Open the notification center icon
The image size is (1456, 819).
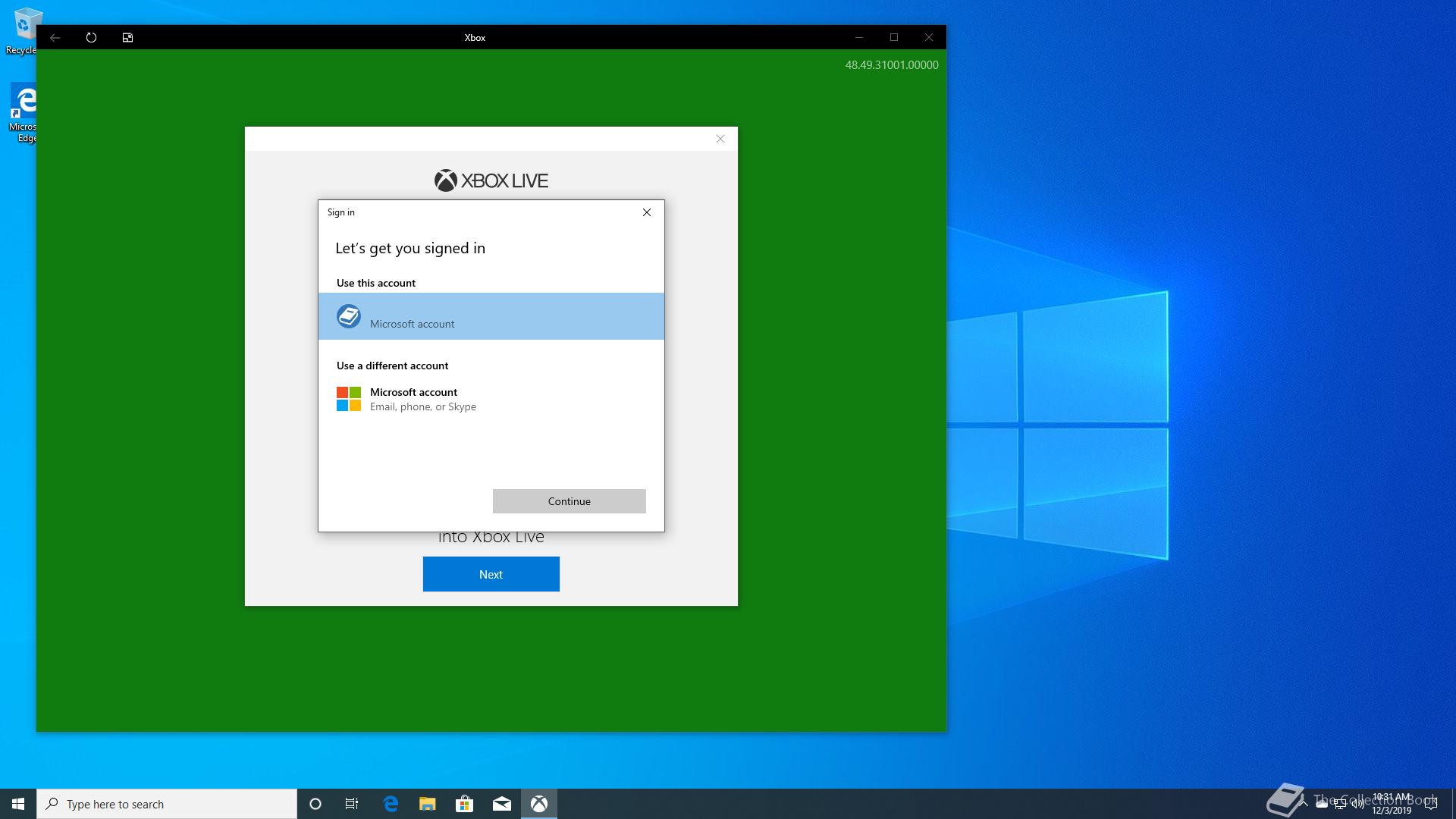1431,804
